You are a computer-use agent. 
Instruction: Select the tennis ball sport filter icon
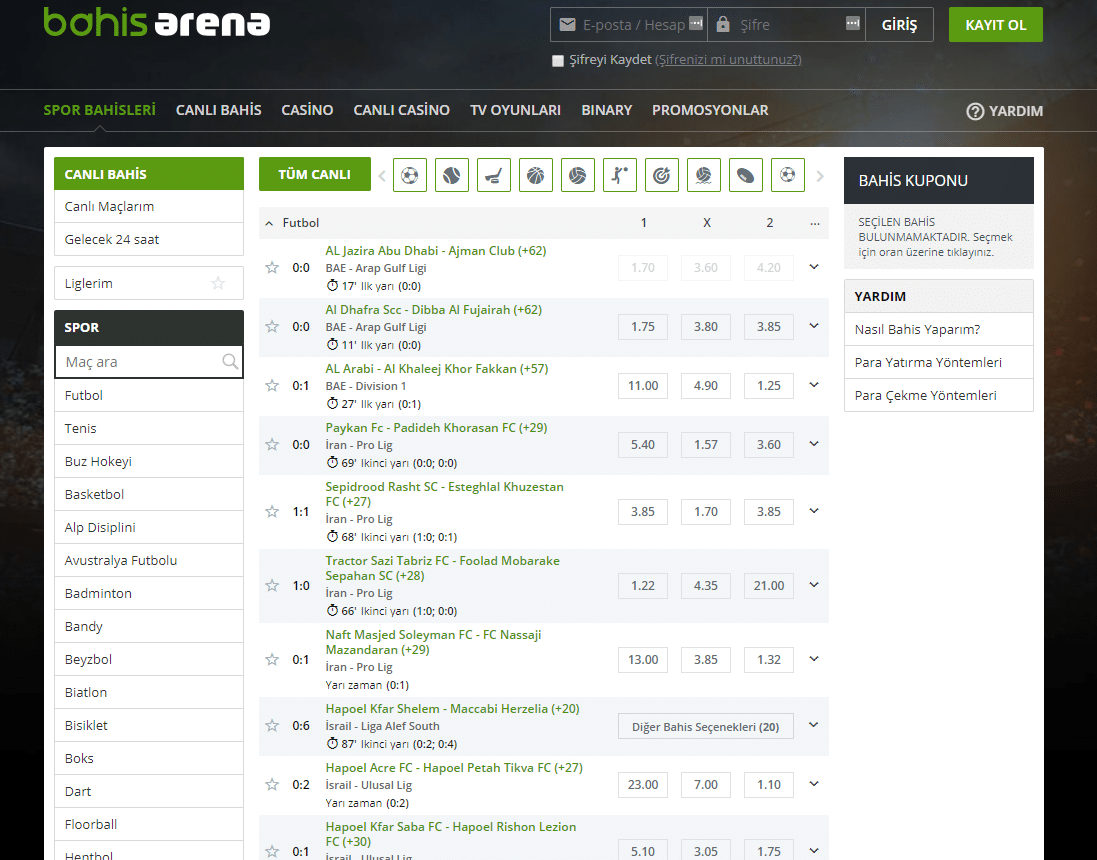click(452, 175)
